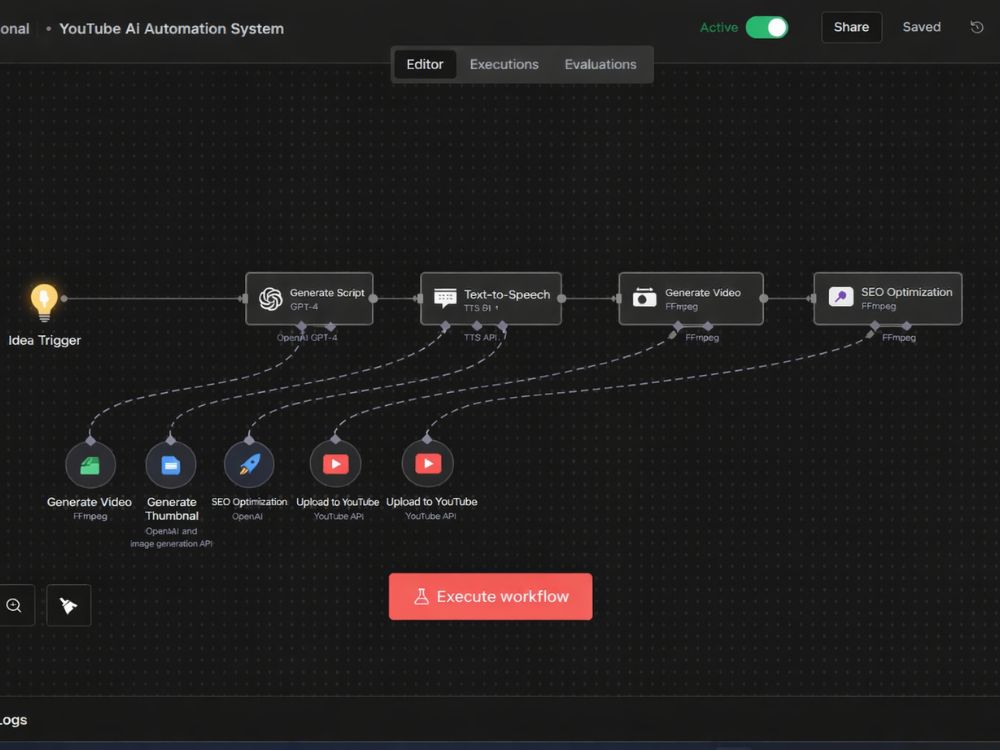
Task: Select the blue Generate Thumbnail document node
Action: pyautogui.click(x=170, y=464)
